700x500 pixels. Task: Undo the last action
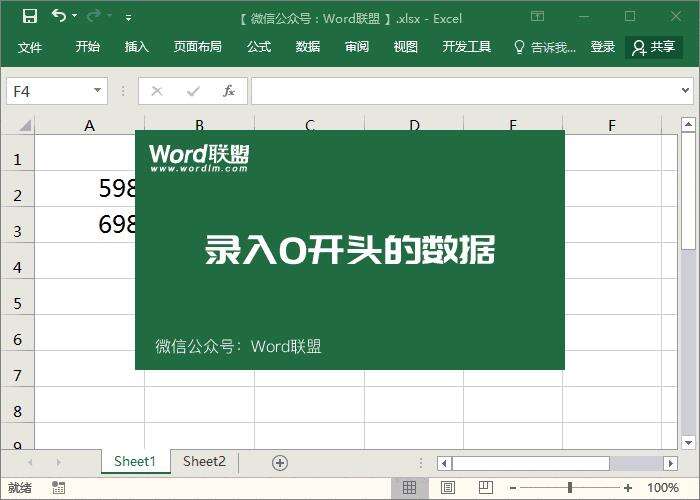pyautogui.click(x=58, y=16)
